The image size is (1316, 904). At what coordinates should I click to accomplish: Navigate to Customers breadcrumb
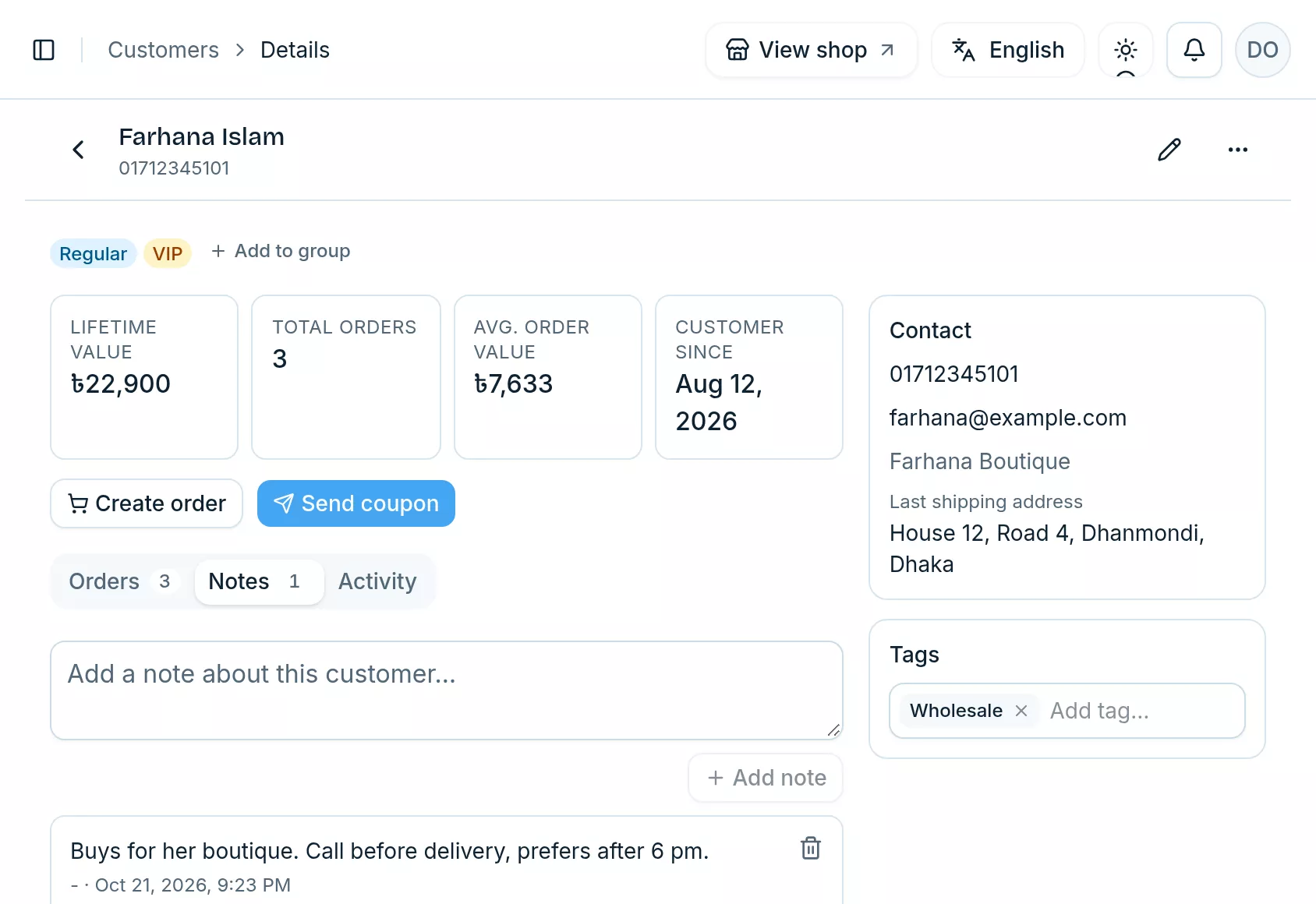pyautogui.click(x=163, y=50)
